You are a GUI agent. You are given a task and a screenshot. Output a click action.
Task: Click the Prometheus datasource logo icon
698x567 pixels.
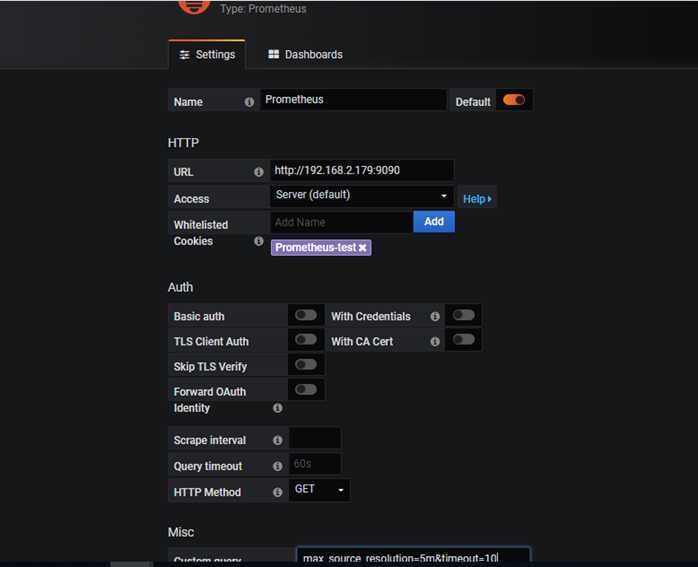194,6
